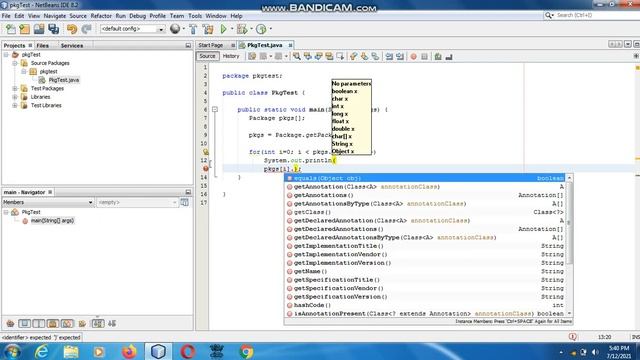Click the Stop Macro Recording icon
Viewport: 640px width, 360px height.
point(424,57)
